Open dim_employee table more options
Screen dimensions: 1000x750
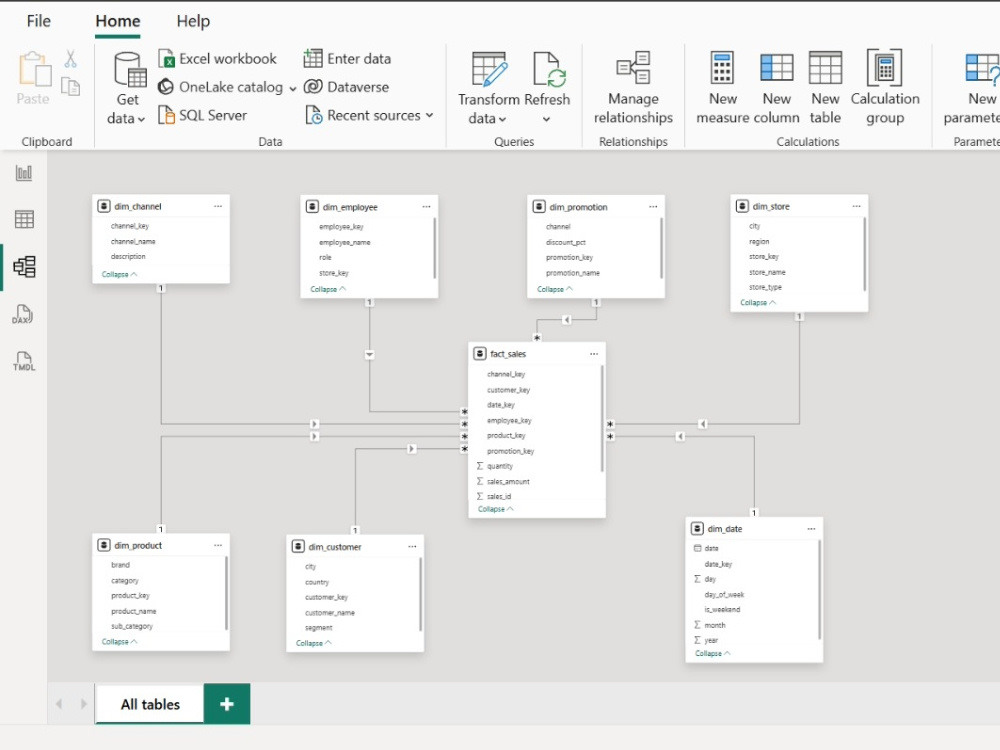click(426, 207)
